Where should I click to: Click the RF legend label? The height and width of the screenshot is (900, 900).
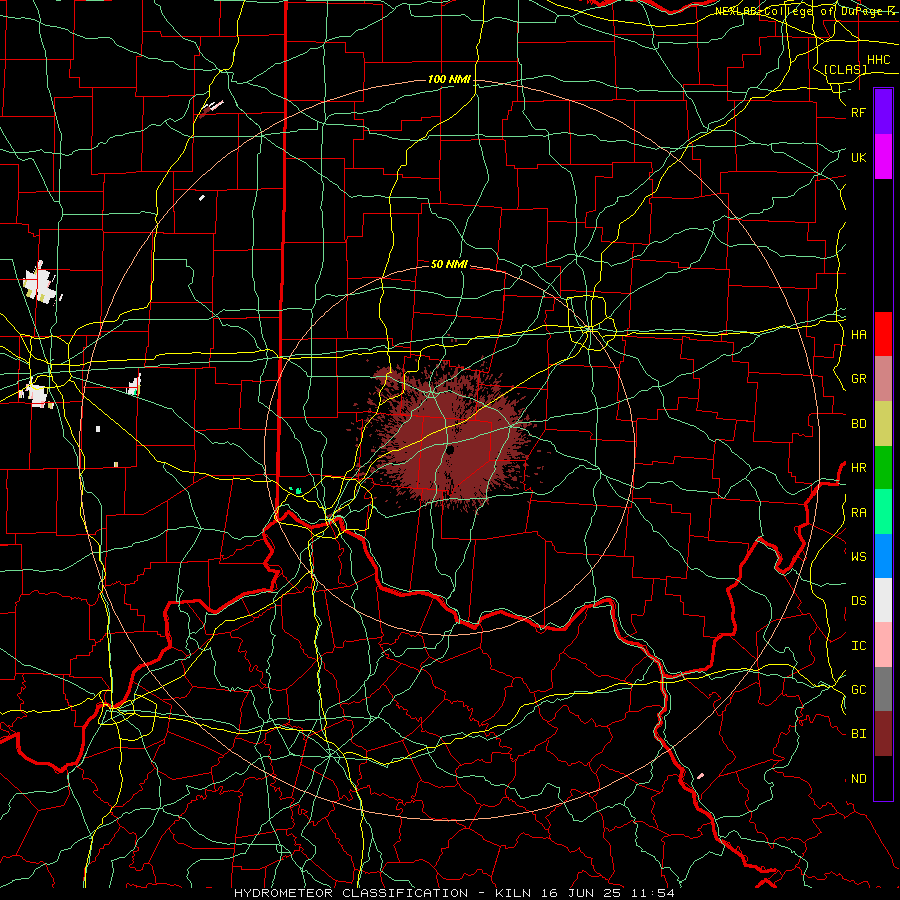coord(858,112)
